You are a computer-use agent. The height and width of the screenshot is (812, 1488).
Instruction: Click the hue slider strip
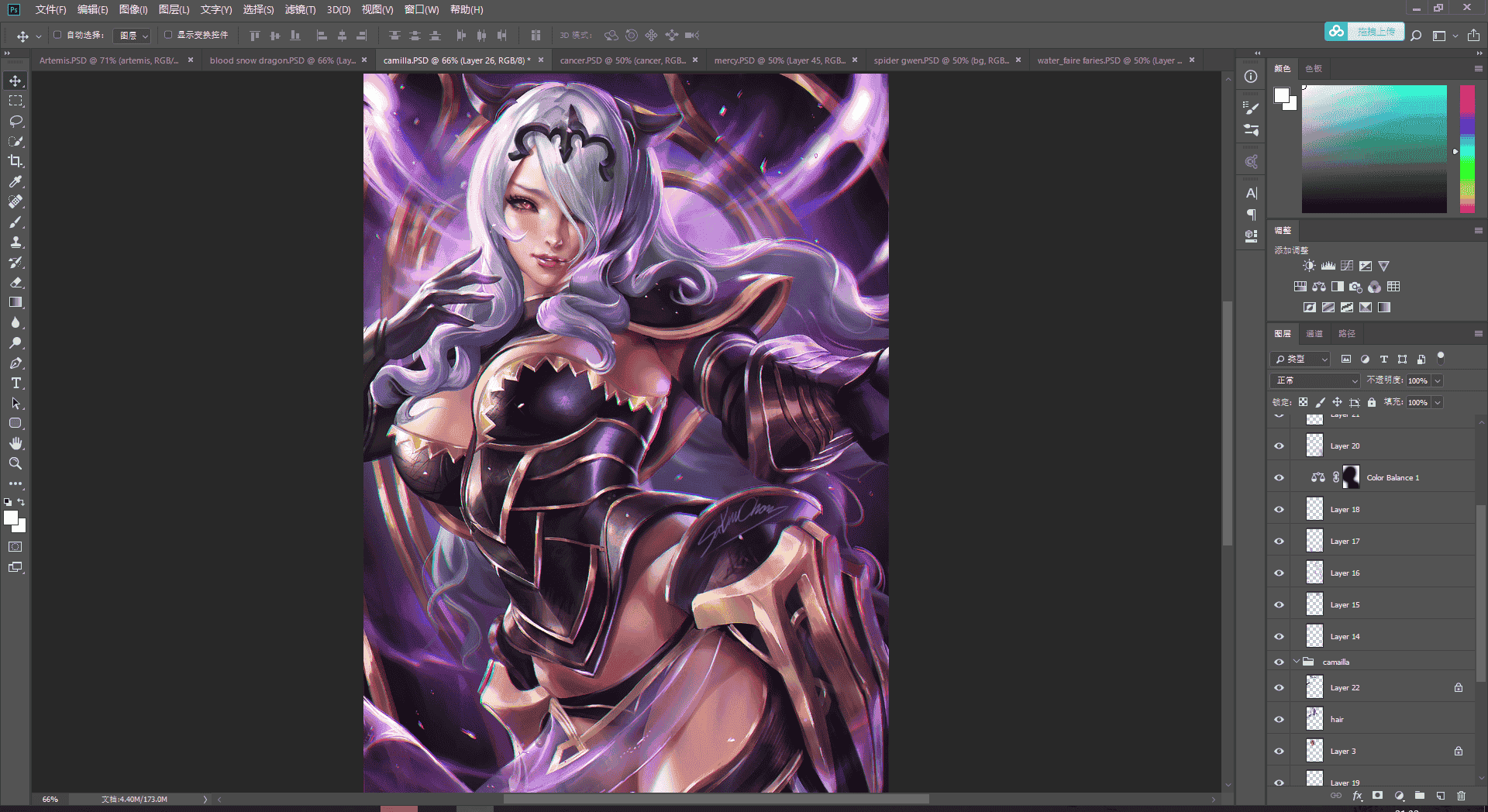pos(1467,149)
